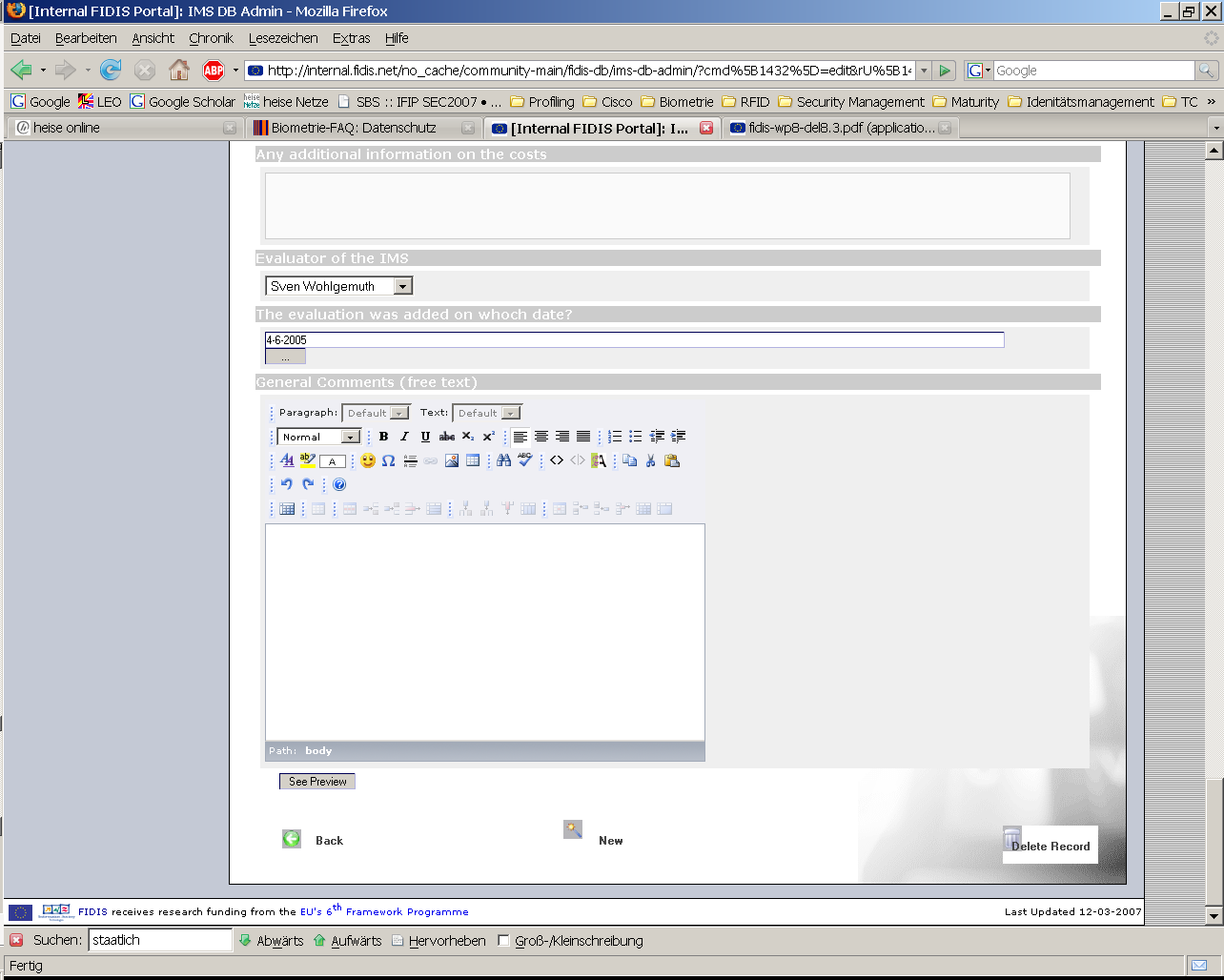The image size is (1224, 980).
Task: Cut selection with the scissors icon
Action: pyautogui.click(x=650, y=460)
